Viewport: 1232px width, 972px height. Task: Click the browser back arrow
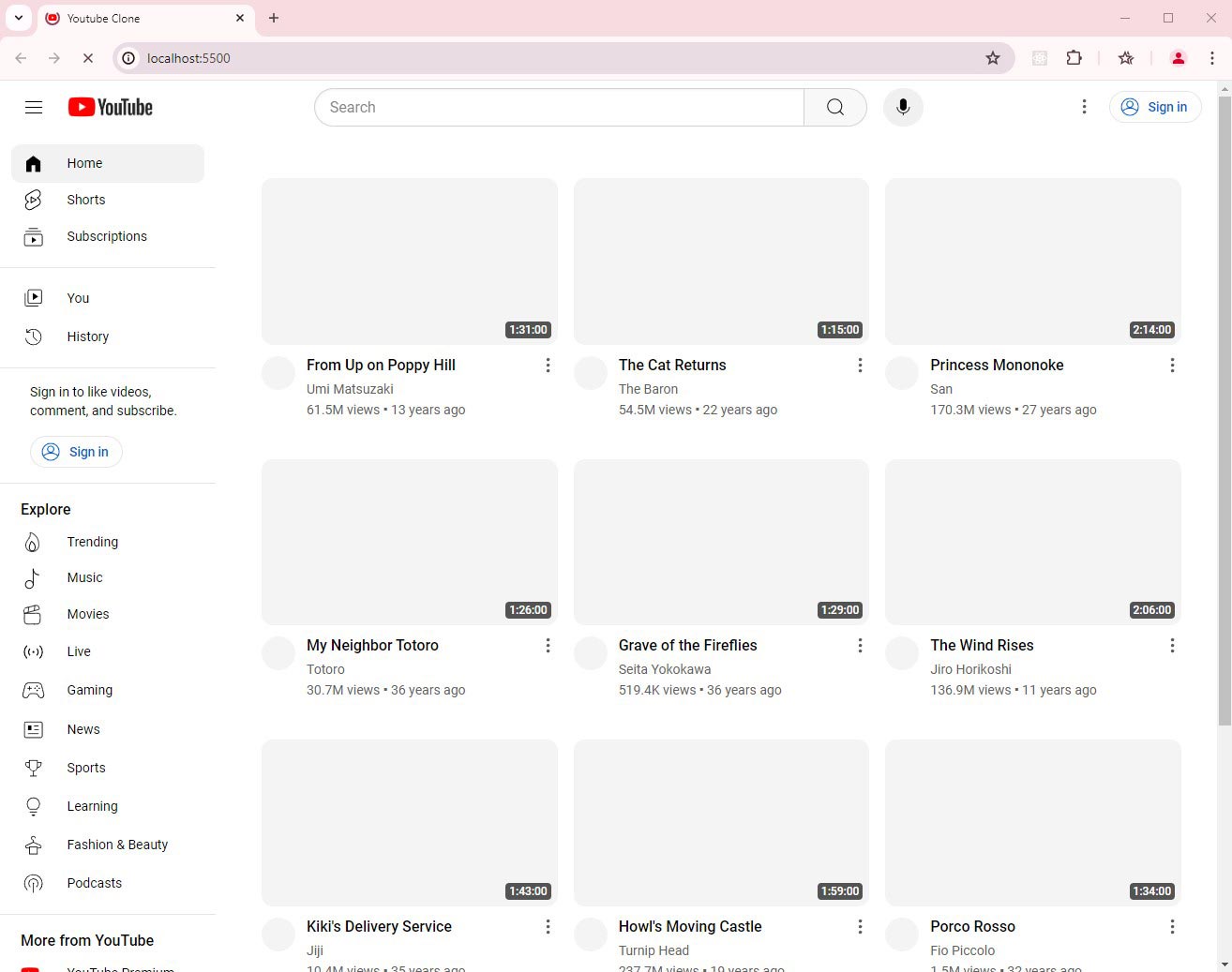[21, 58]
